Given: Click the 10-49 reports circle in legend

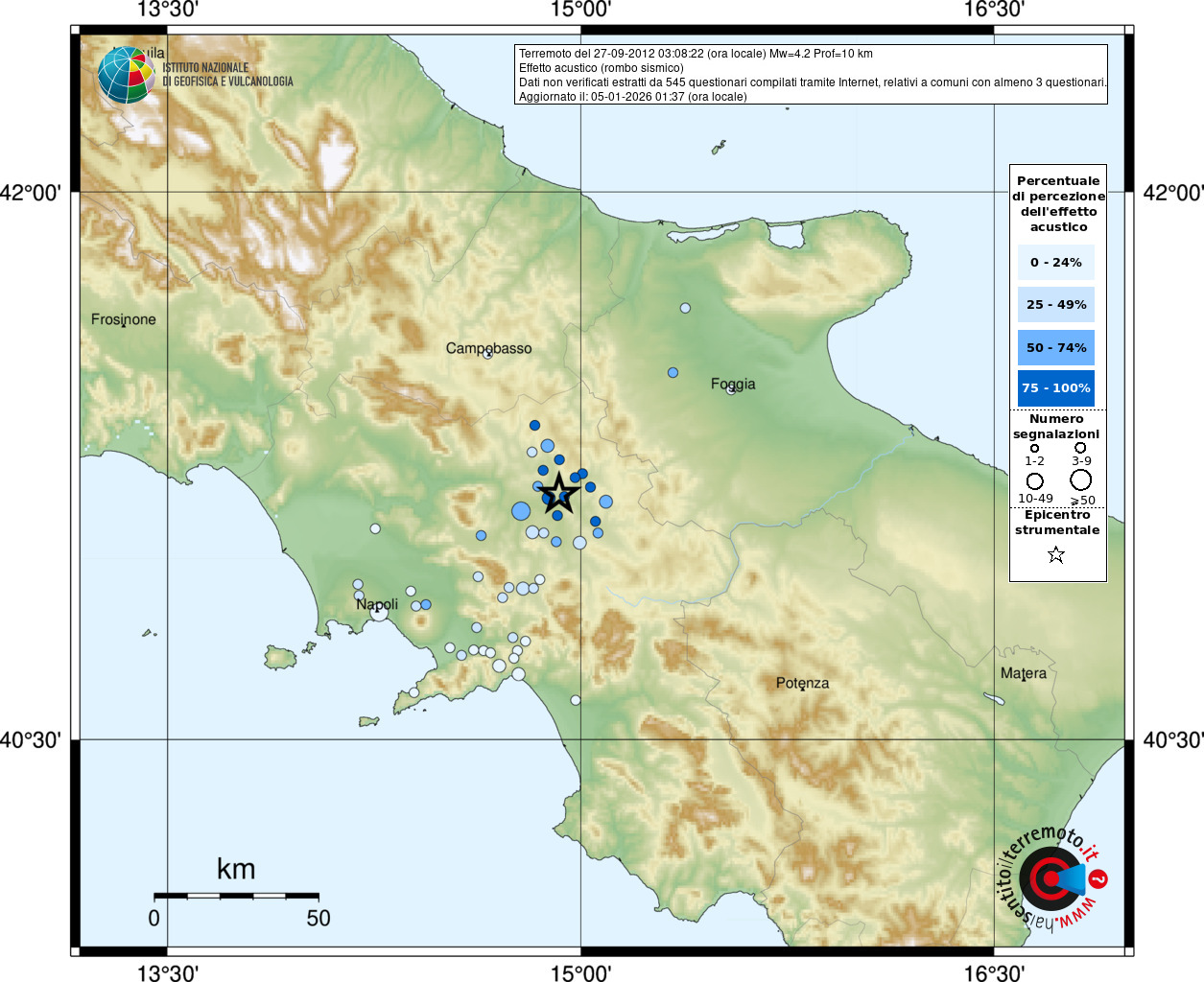Looking at the screenshot, I should (x=1034, y=480).
